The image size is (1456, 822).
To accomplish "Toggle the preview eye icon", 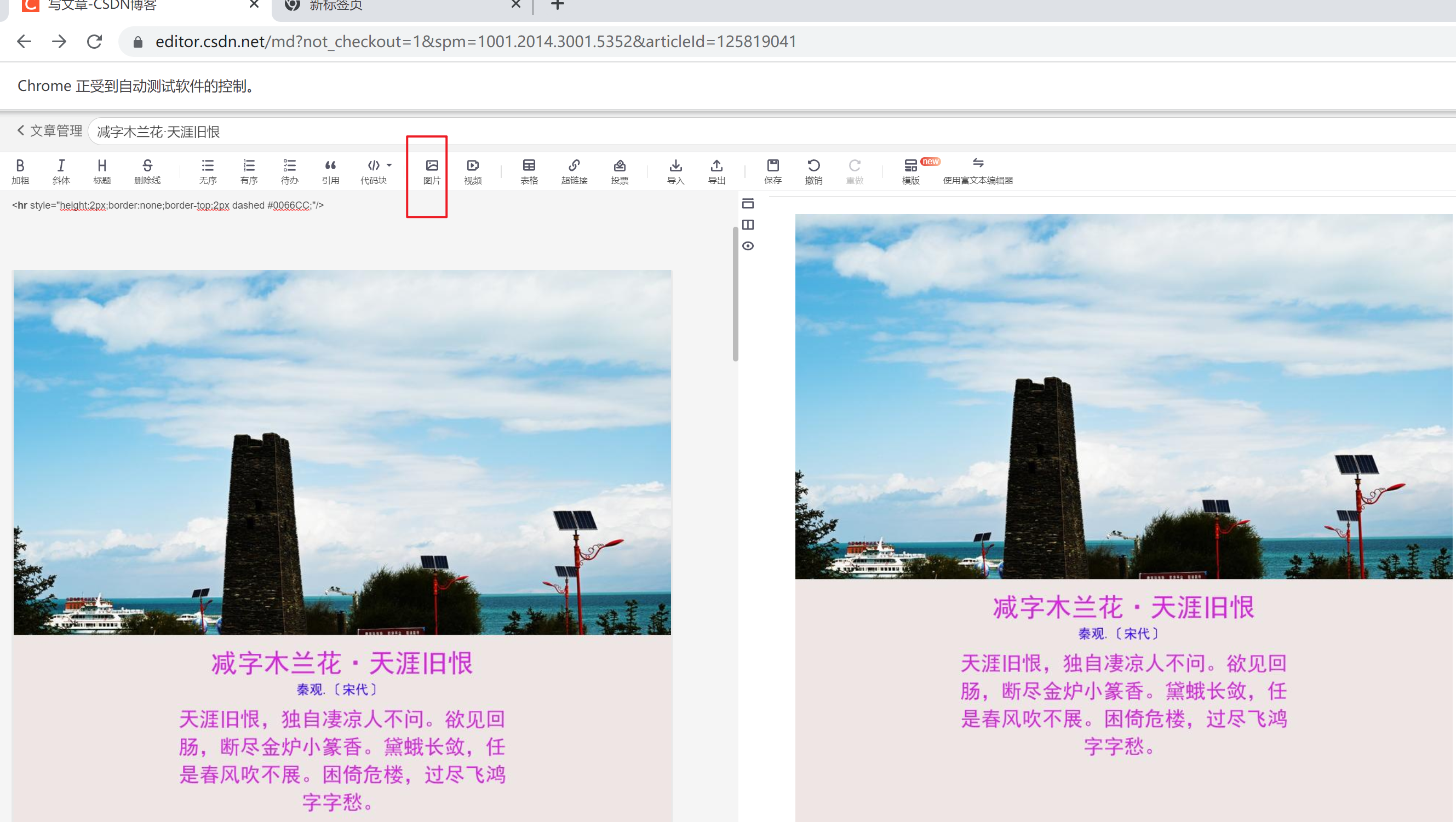I will coord(749,246).
